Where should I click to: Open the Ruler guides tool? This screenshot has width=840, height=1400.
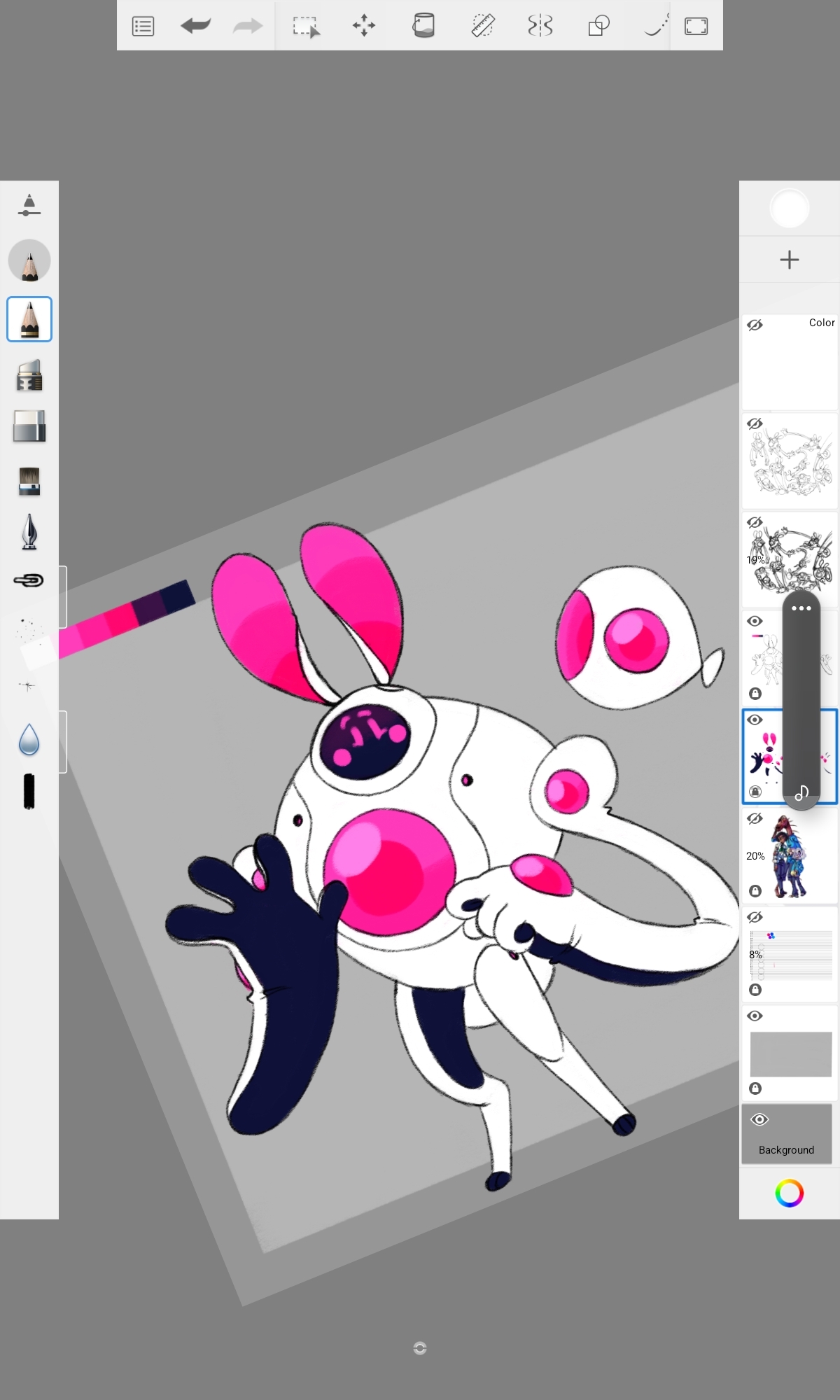482,26
